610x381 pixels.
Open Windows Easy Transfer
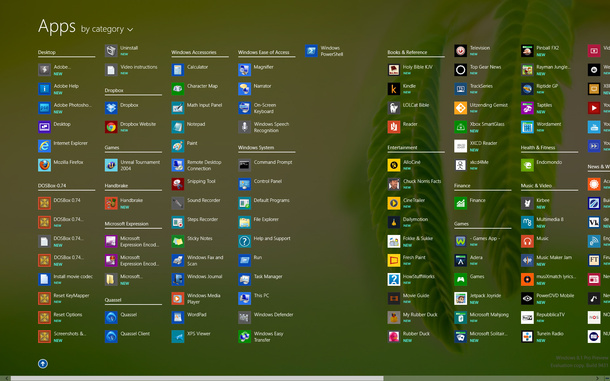[261, 337]
